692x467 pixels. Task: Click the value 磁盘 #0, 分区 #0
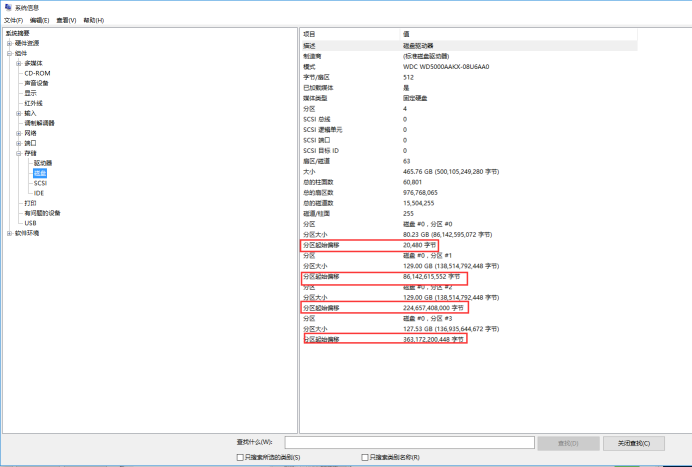click(x=428, y=224)
